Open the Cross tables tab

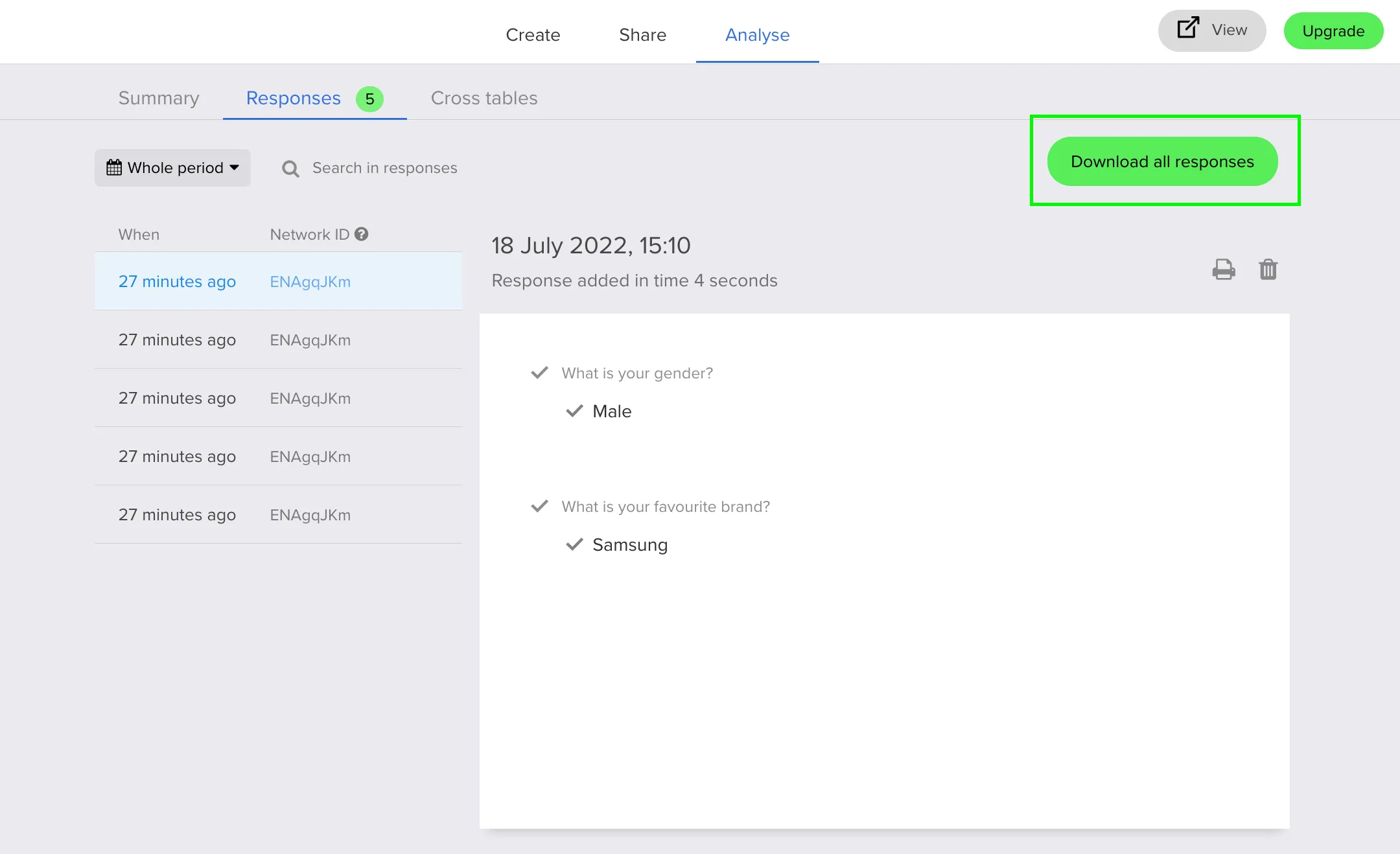click(x=484, y=98)
